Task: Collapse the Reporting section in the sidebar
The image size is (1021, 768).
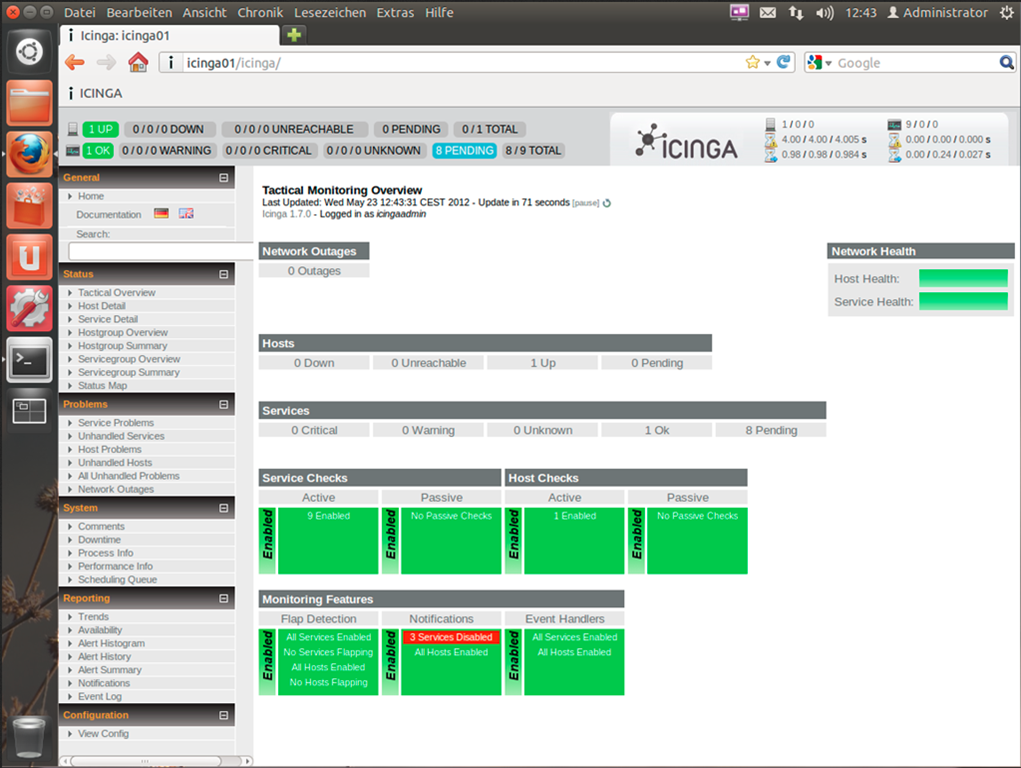Action: click(x=224, y=599)
